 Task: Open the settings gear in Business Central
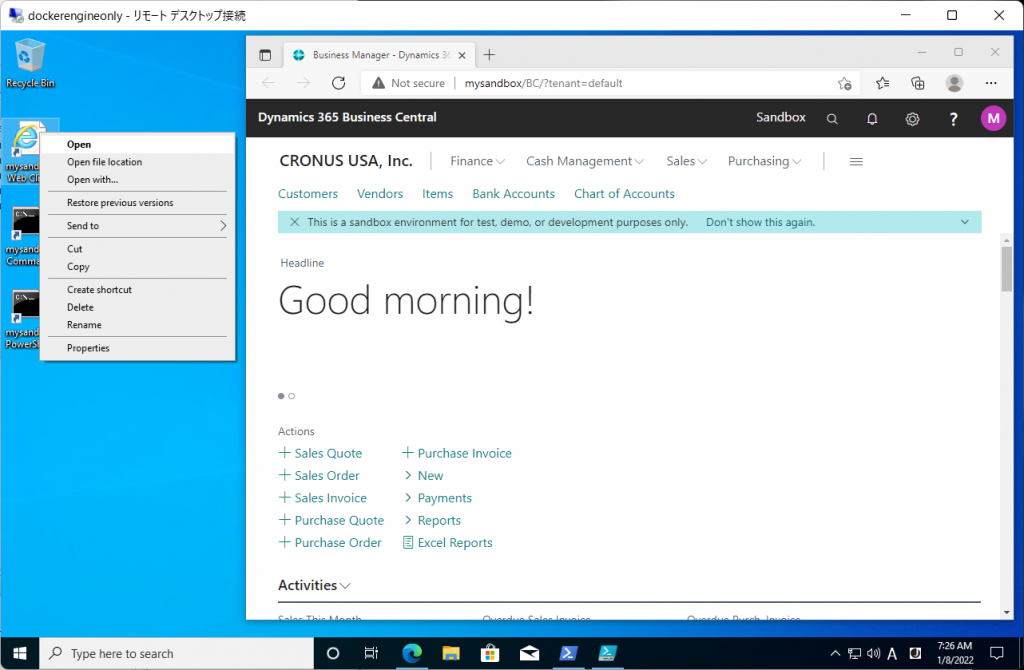912,119
